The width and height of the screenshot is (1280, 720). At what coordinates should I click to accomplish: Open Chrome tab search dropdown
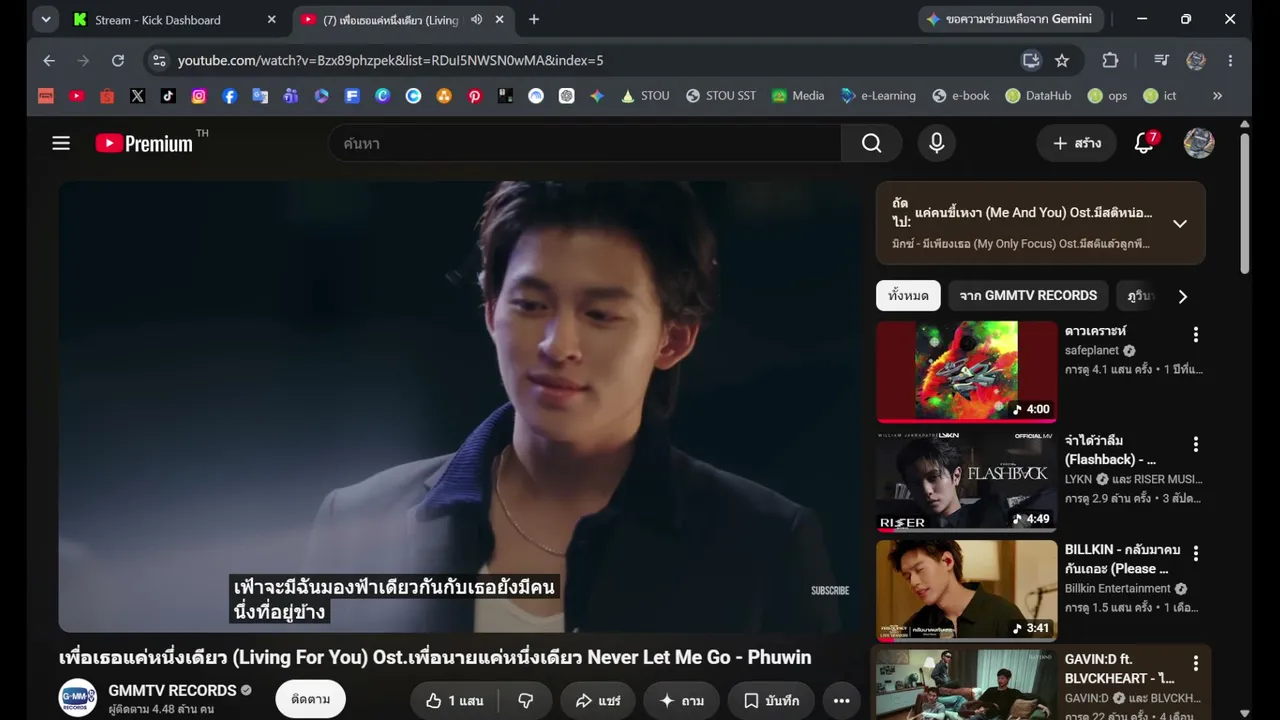point(46,19)
